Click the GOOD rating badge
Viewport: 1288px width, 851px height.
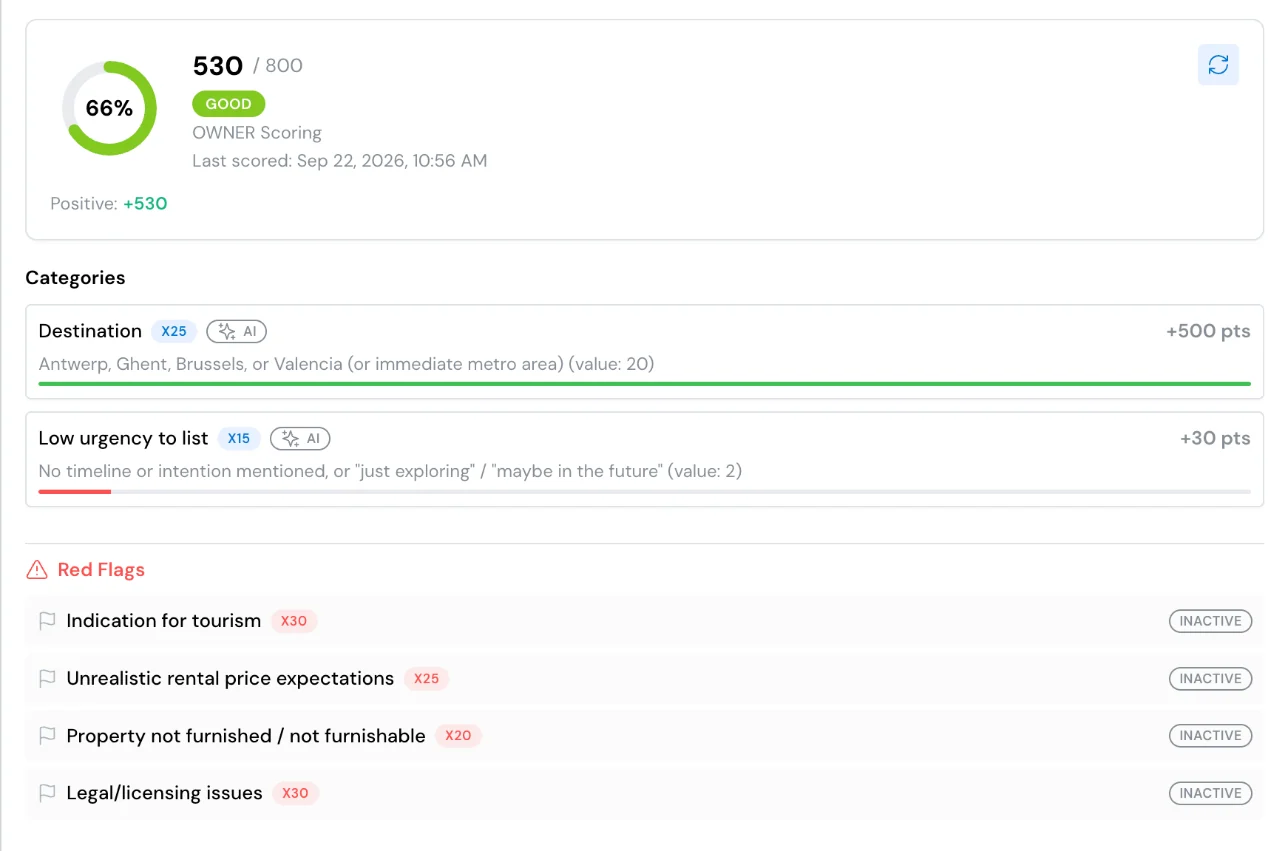click(x=229, y=104)
